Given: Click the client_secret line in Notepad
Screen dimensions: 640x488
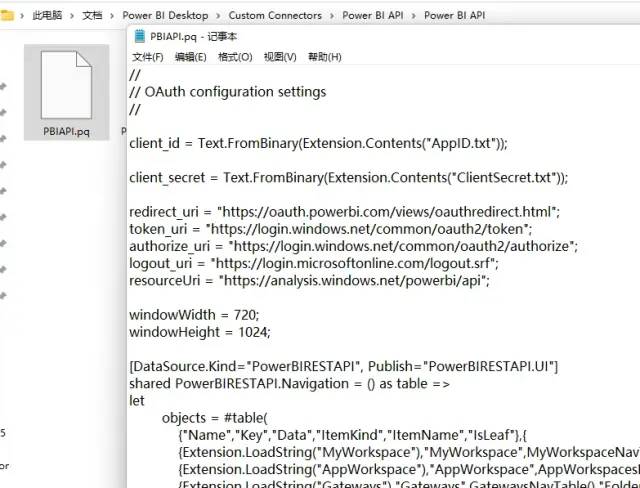Looking at the screenshot, I should pos(349,177).
